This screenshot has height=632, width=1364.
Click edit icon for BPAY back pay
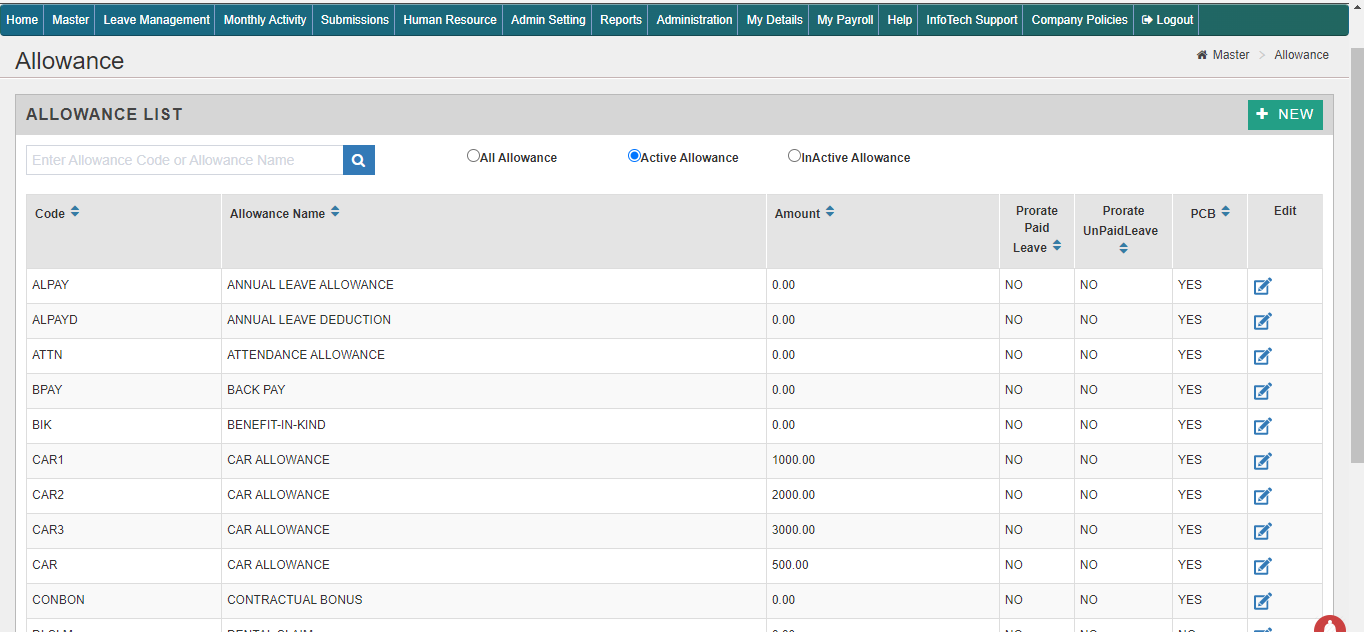1262,391
